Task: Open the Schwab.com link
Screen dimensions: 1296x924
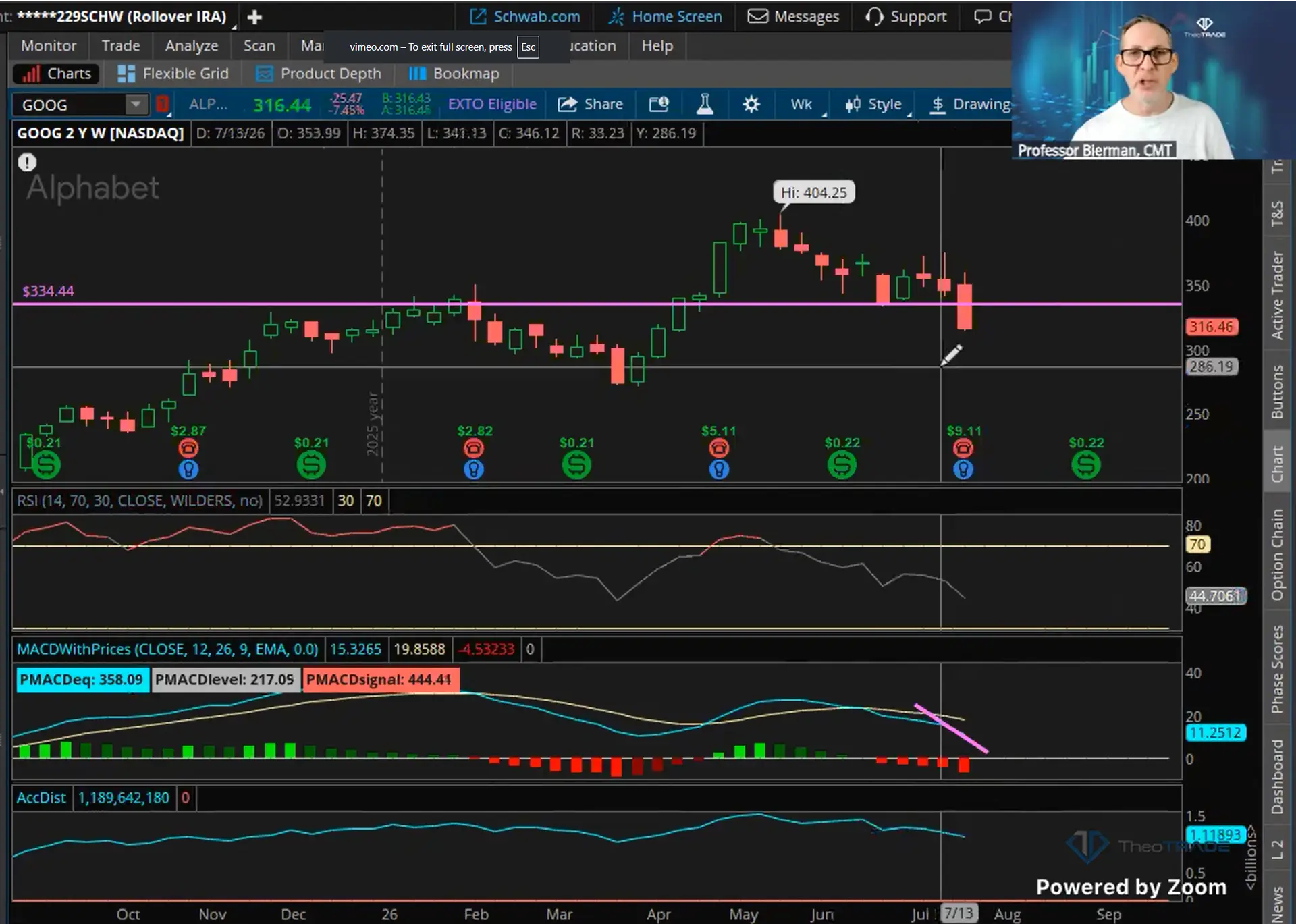Action: (x=525, y=17)
